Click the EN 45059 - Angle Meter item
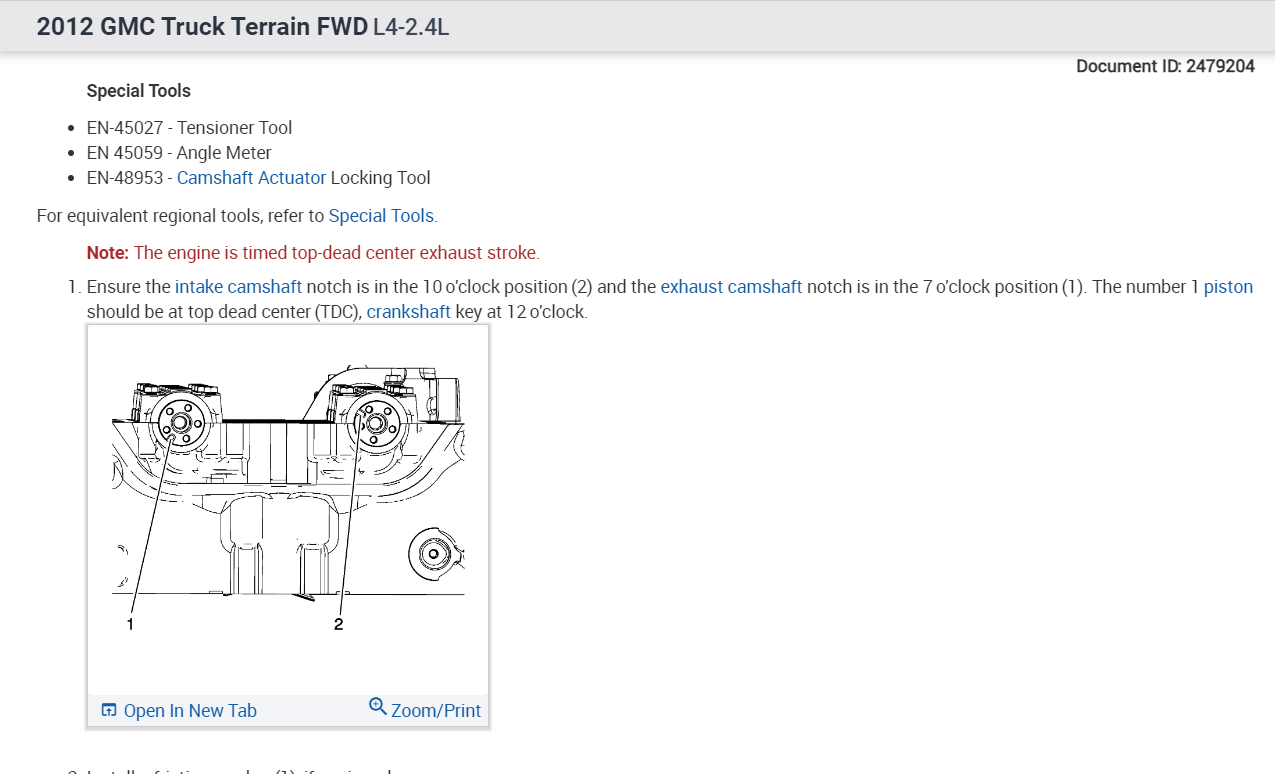This screenshot has width=1275, height=774. tap(179, 153)
